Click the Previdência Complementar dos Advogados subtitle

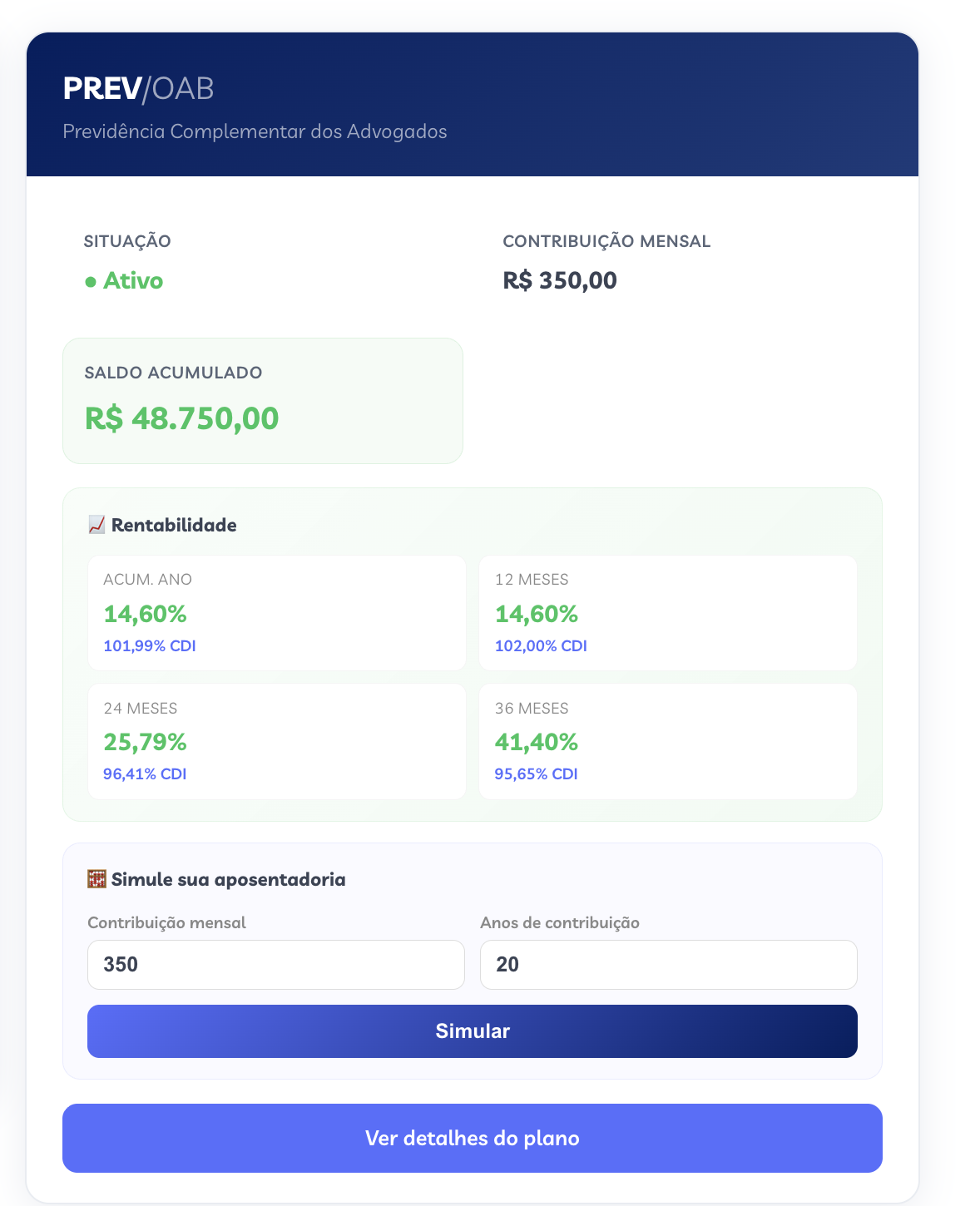click(x=255, y=131)
